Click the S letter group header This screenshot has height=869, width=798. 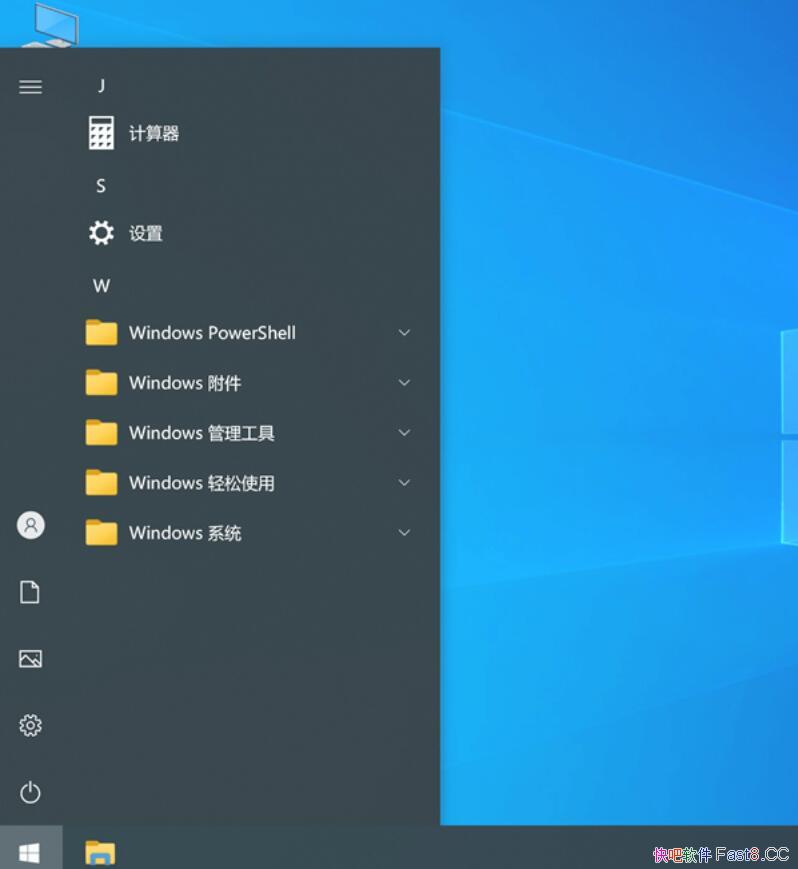(101, 186)
